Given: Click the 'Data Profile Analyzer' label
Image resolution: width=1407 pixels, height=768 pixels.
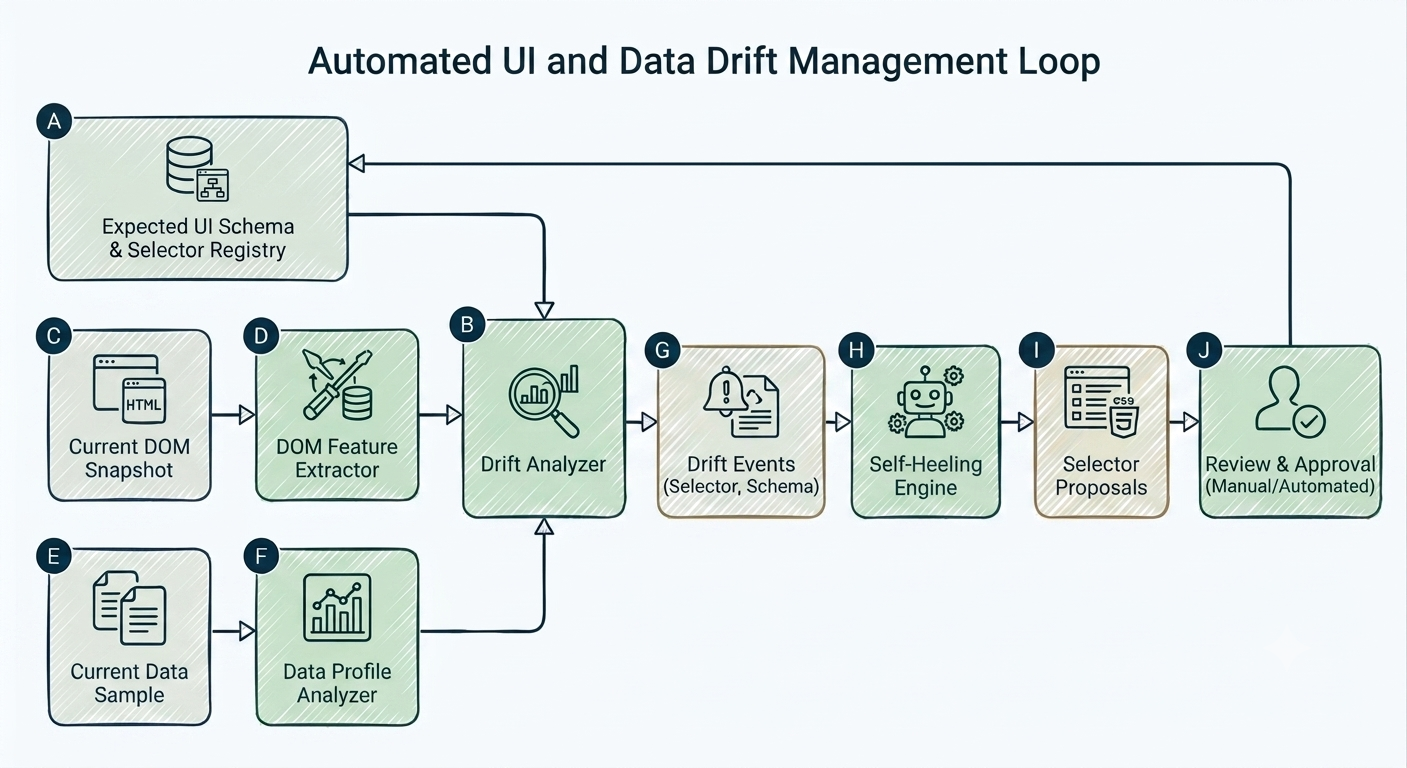Looking at the screenshot, I should [x=337, y=683].
